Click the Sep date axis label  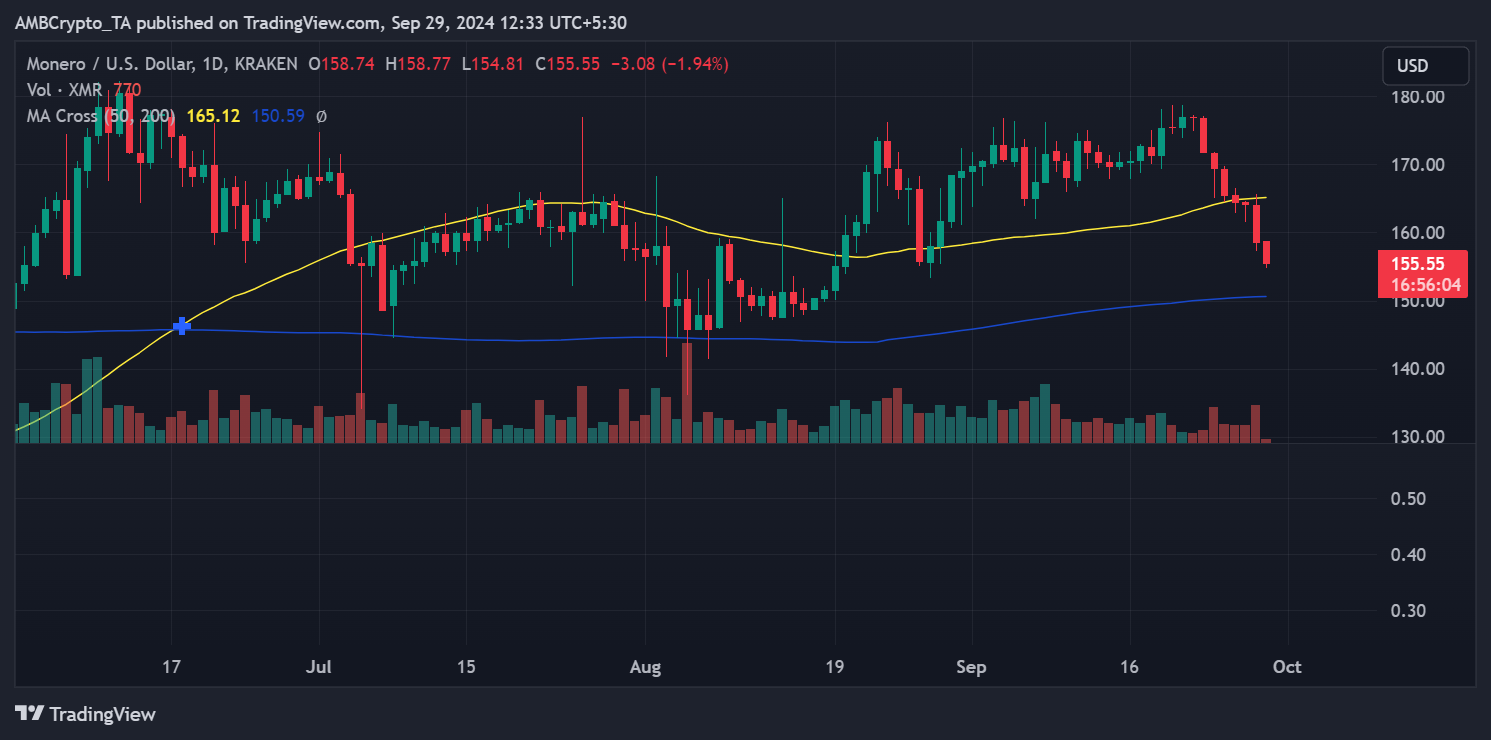coord(971,667)
